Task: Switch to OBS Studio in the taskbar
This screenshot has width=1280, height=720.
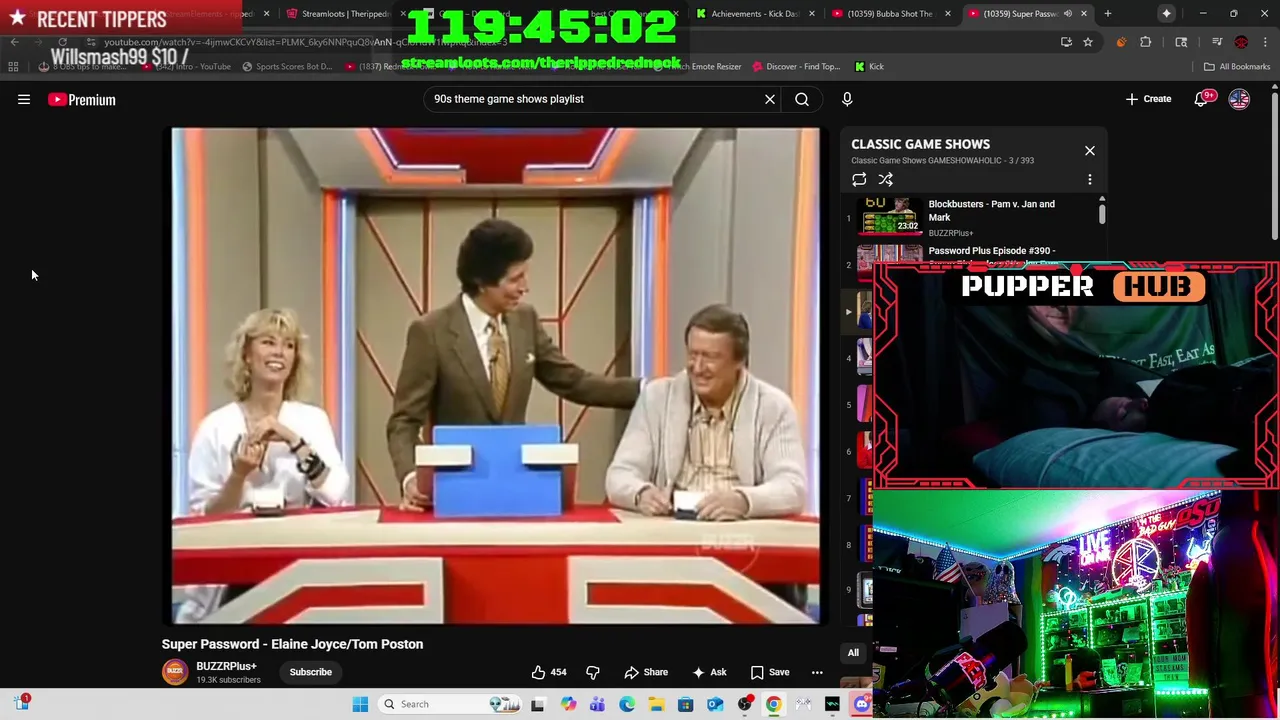Action: tap(744, 704)
